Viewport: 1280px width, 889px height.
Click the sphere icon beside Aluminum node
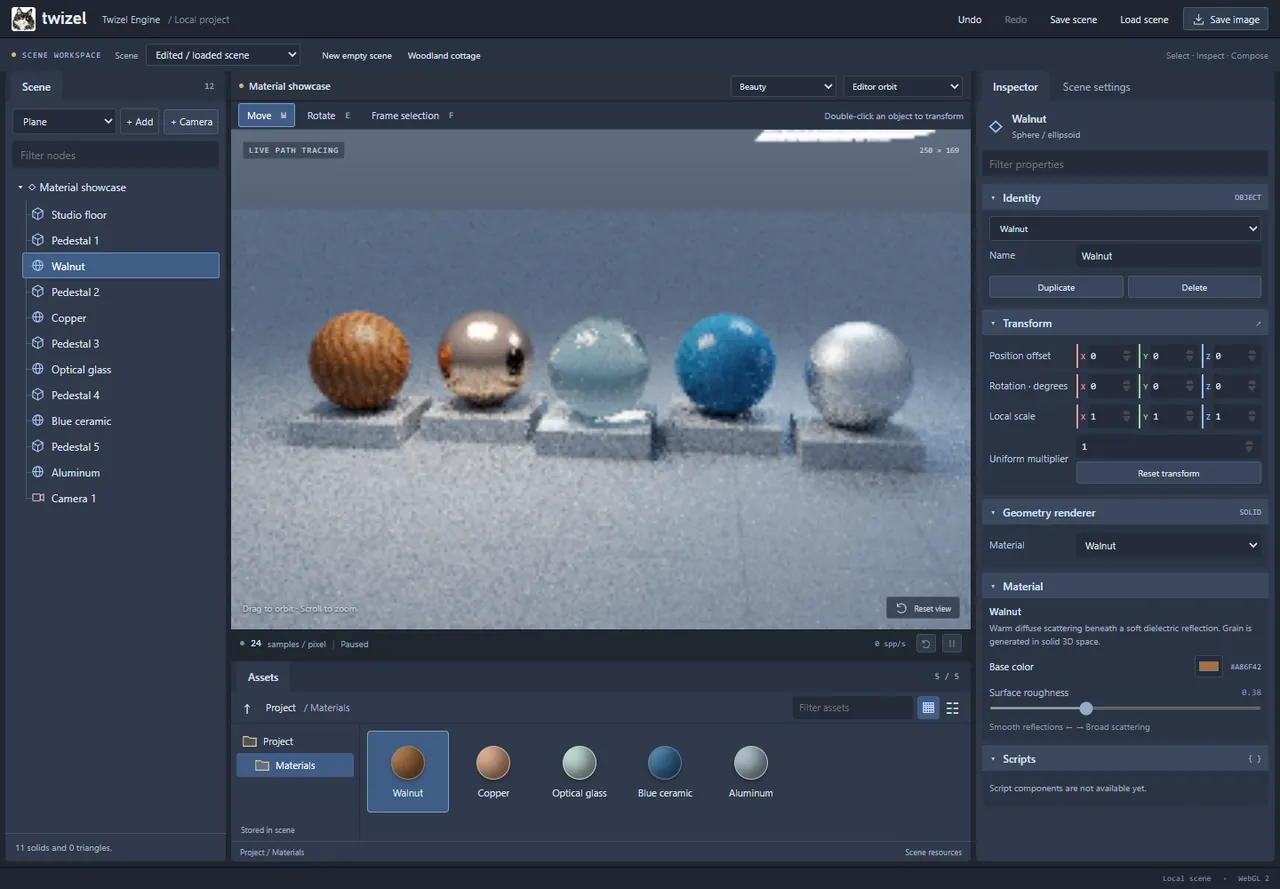(38, 472)
